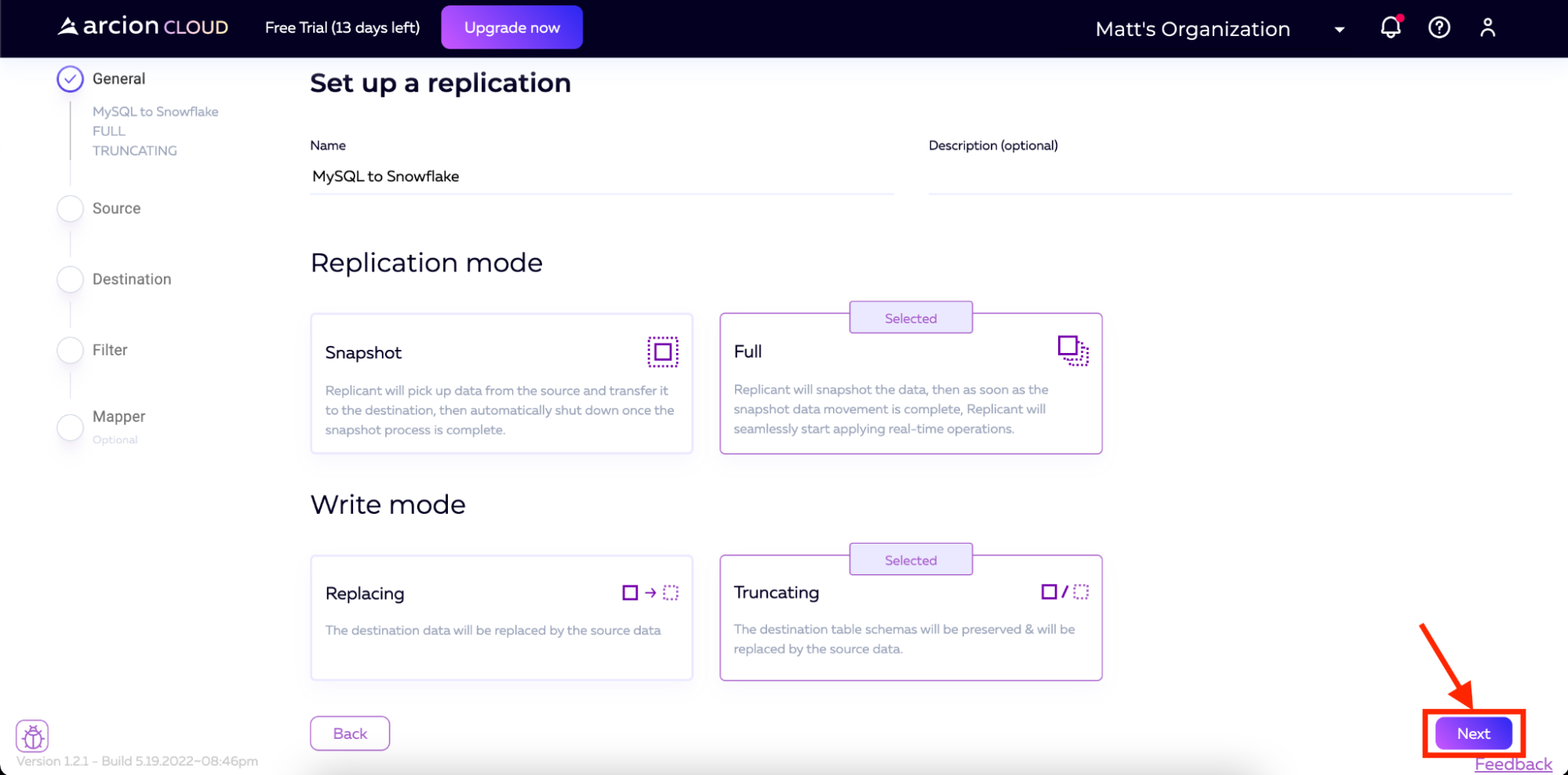
Task: Select the Snapshot replication mode card
Action: click(x=501, y=384)
